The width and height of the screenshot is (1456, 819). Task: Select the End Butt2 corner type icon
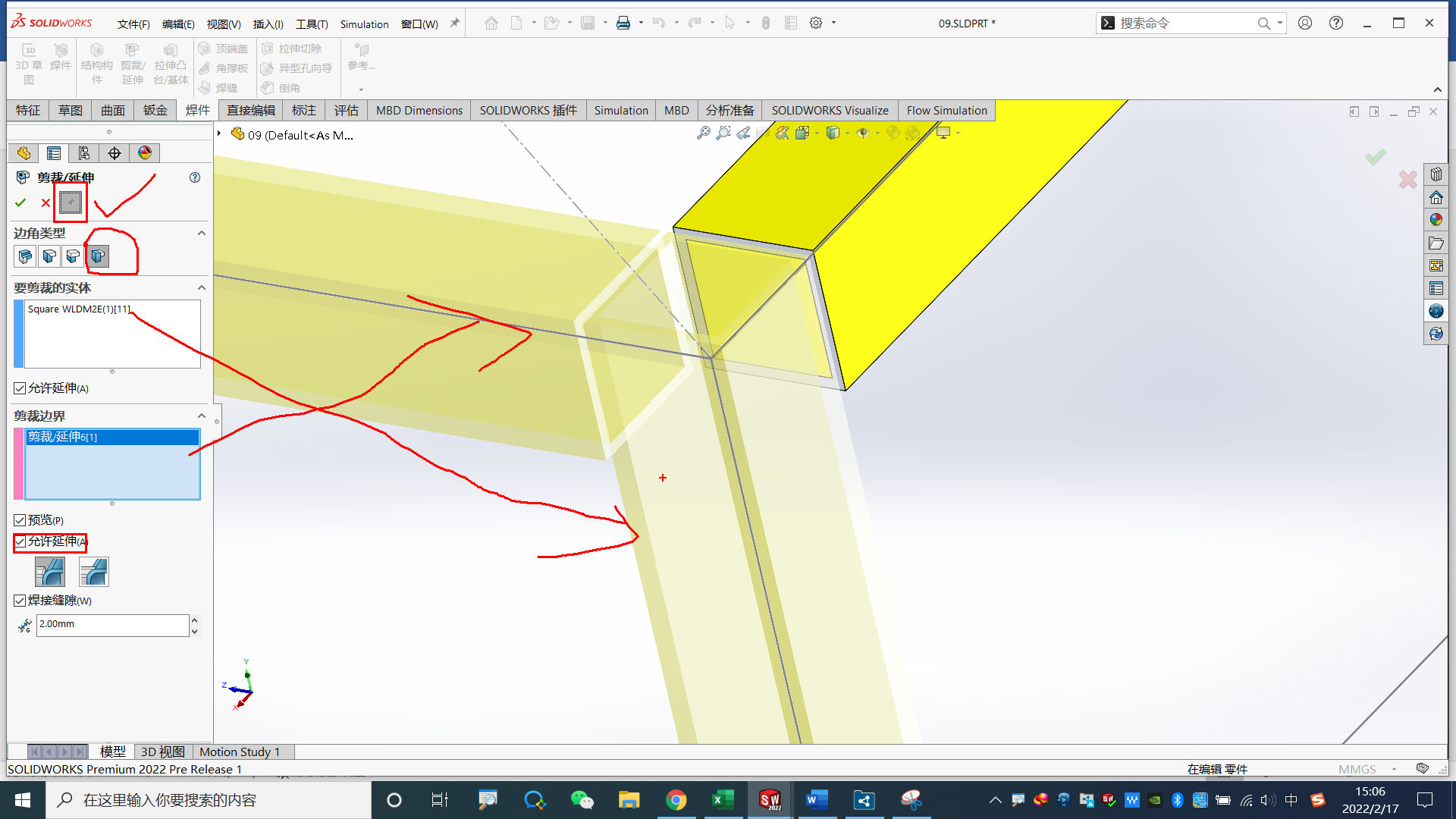(x=97, y=256)
